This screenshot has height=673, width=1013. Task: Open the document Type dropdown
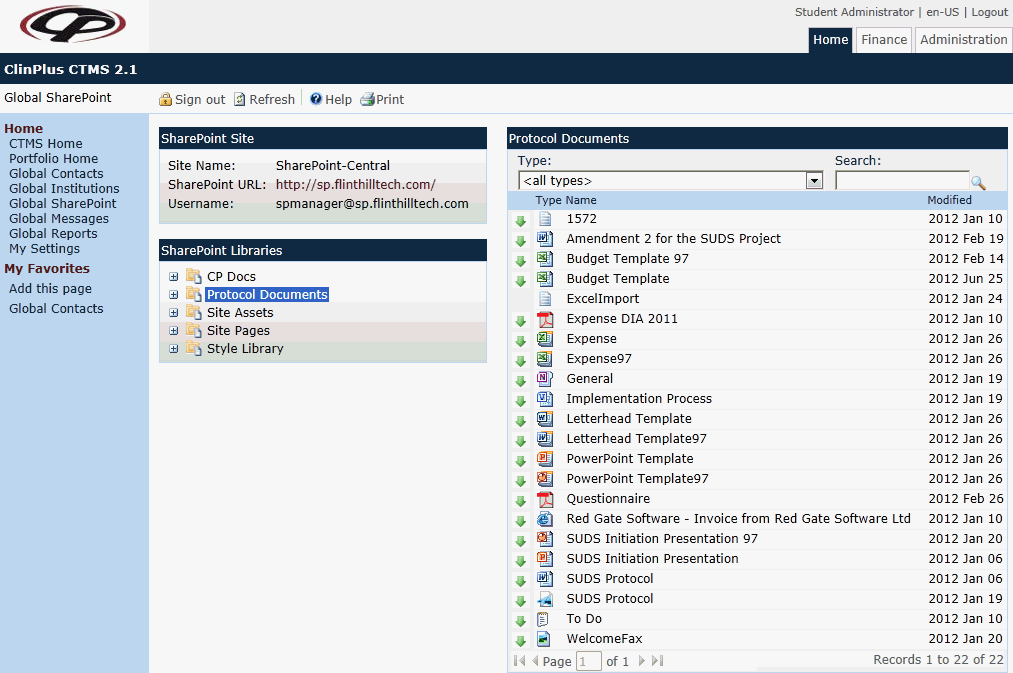(814, 181)
